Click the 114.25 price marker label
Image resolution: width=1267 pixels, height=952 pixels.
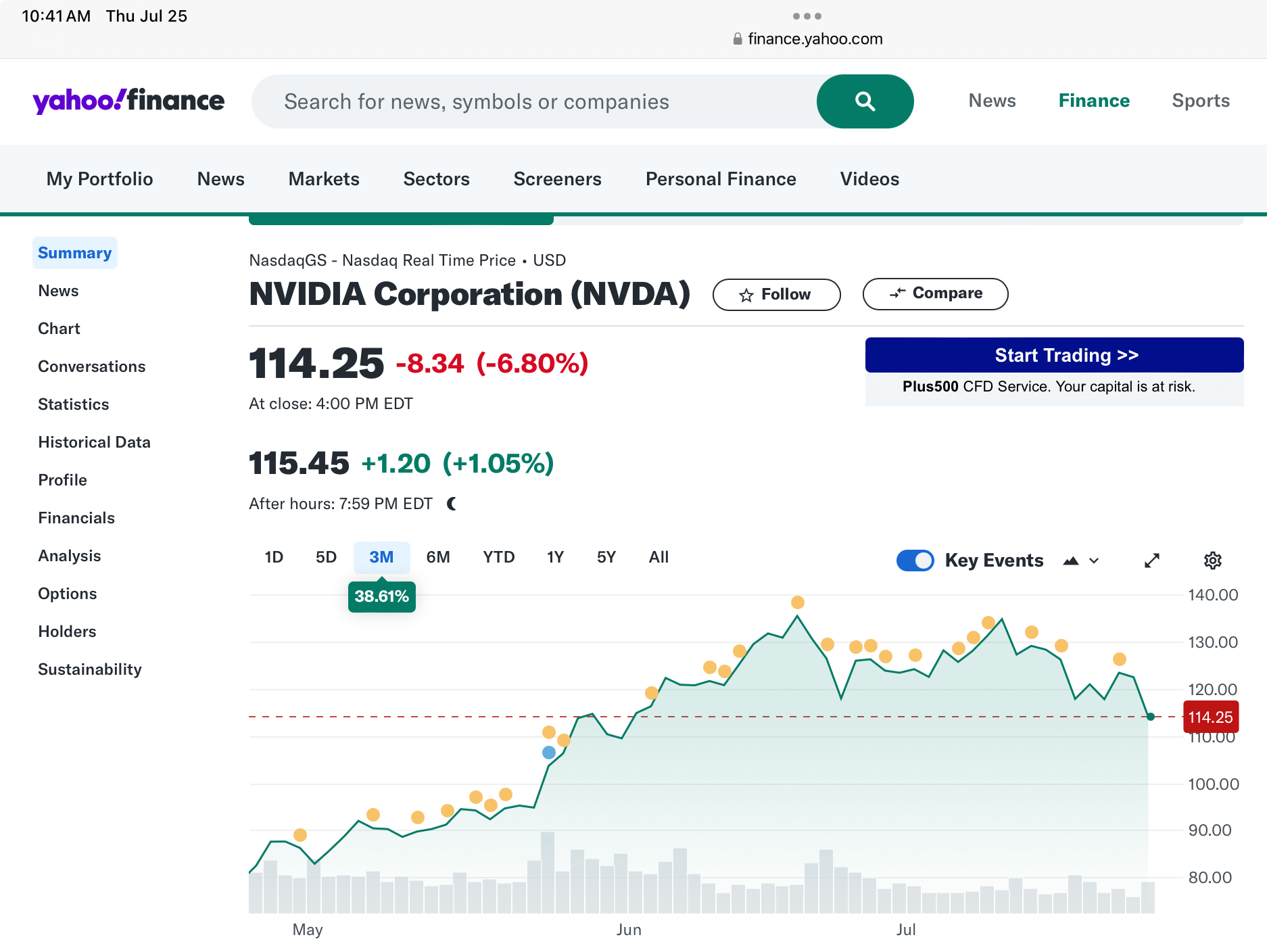pyautogui.click(x=1210, y=717)
